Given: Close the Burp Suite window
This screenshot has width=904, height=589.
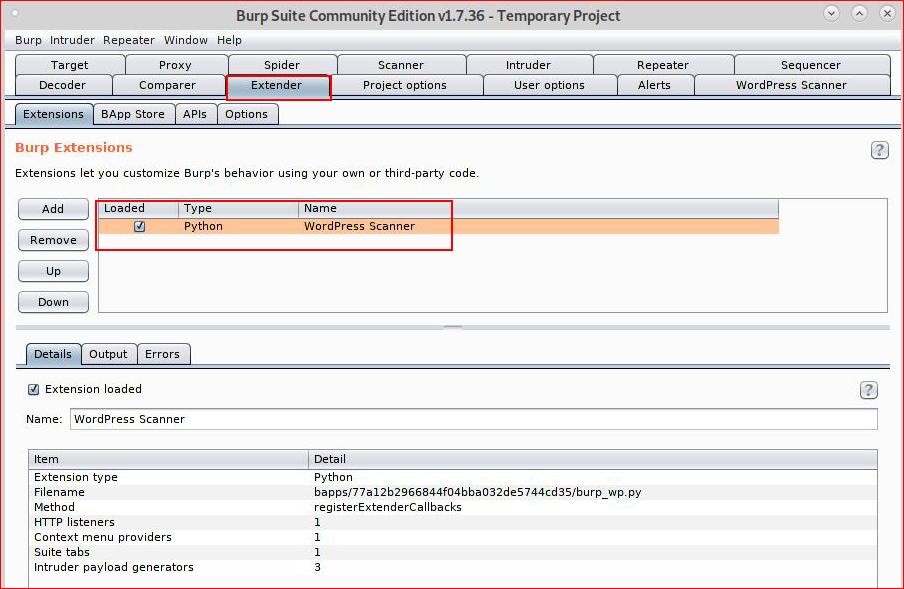Looking at the screenshot, I should 887,13.
